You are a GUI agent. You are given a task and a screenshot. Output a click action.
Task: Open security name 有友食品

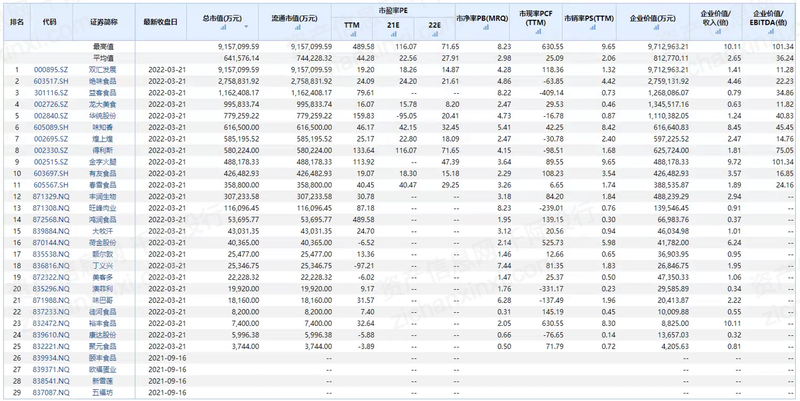coord(103,173)
